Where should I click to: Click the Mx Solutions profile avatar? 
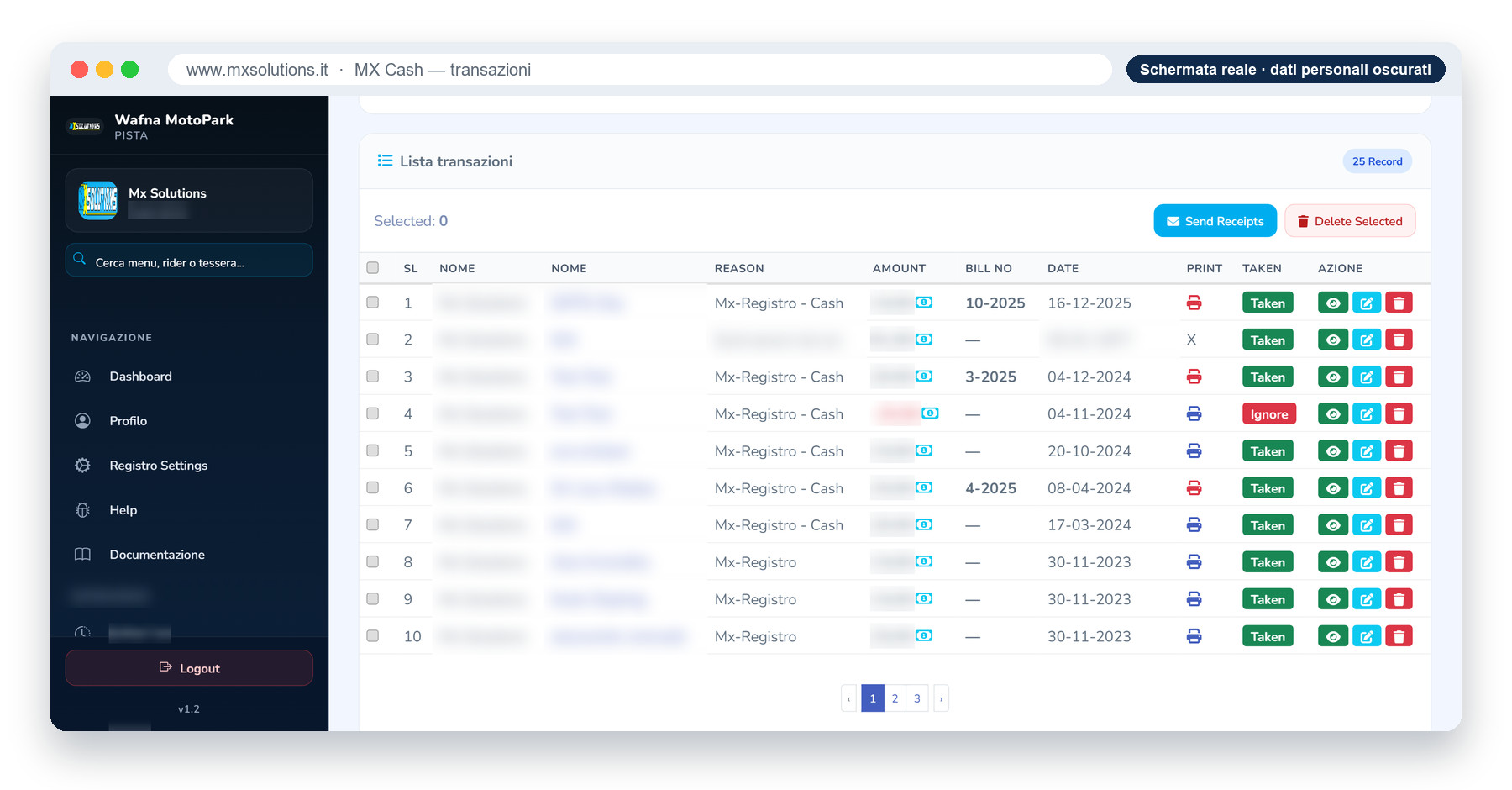pyautogui.click(x=97, y=200)
